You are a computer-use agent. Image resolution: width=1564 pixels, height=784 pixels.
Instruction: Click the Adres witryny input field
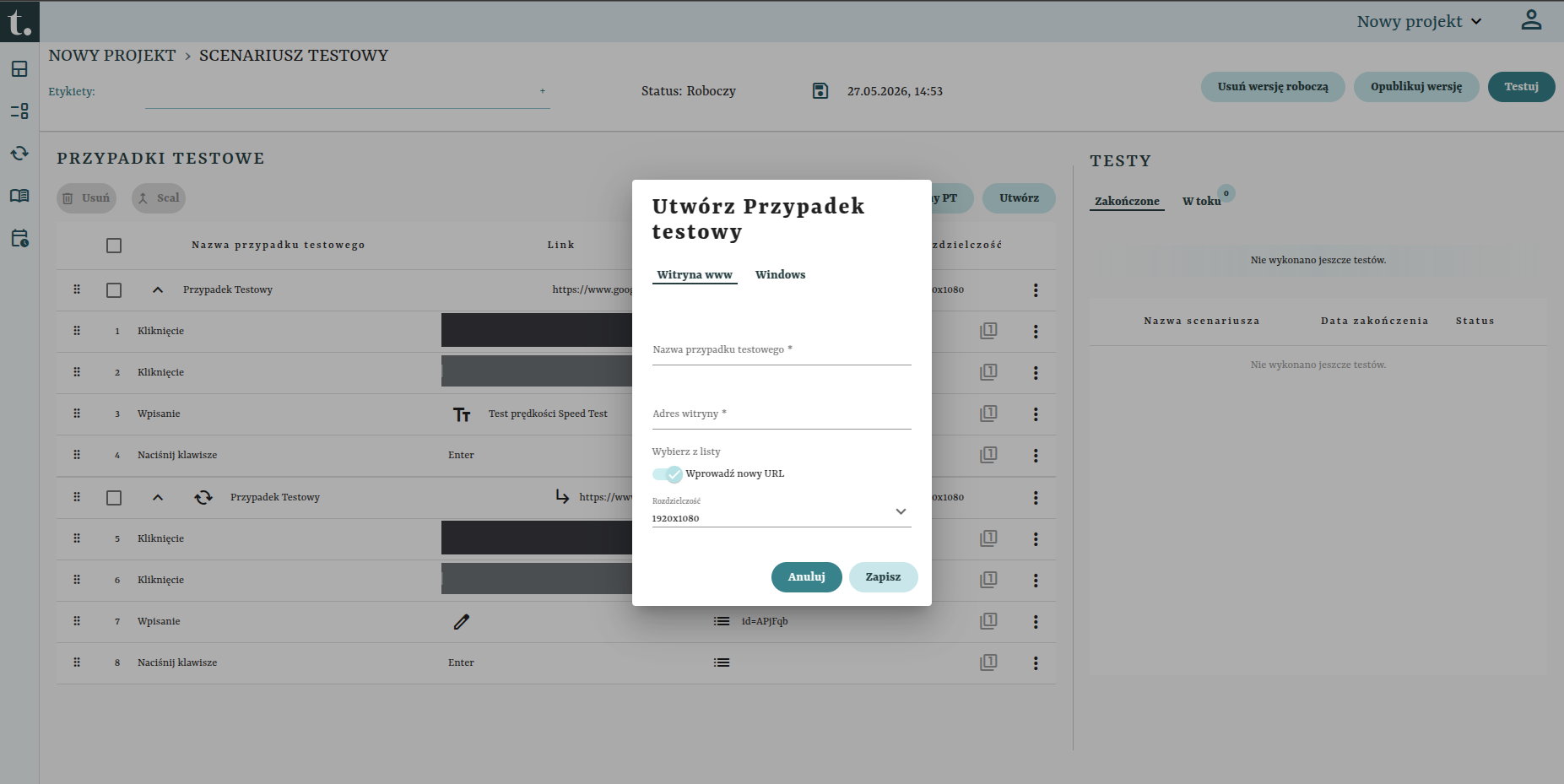(x=782, y=414)
